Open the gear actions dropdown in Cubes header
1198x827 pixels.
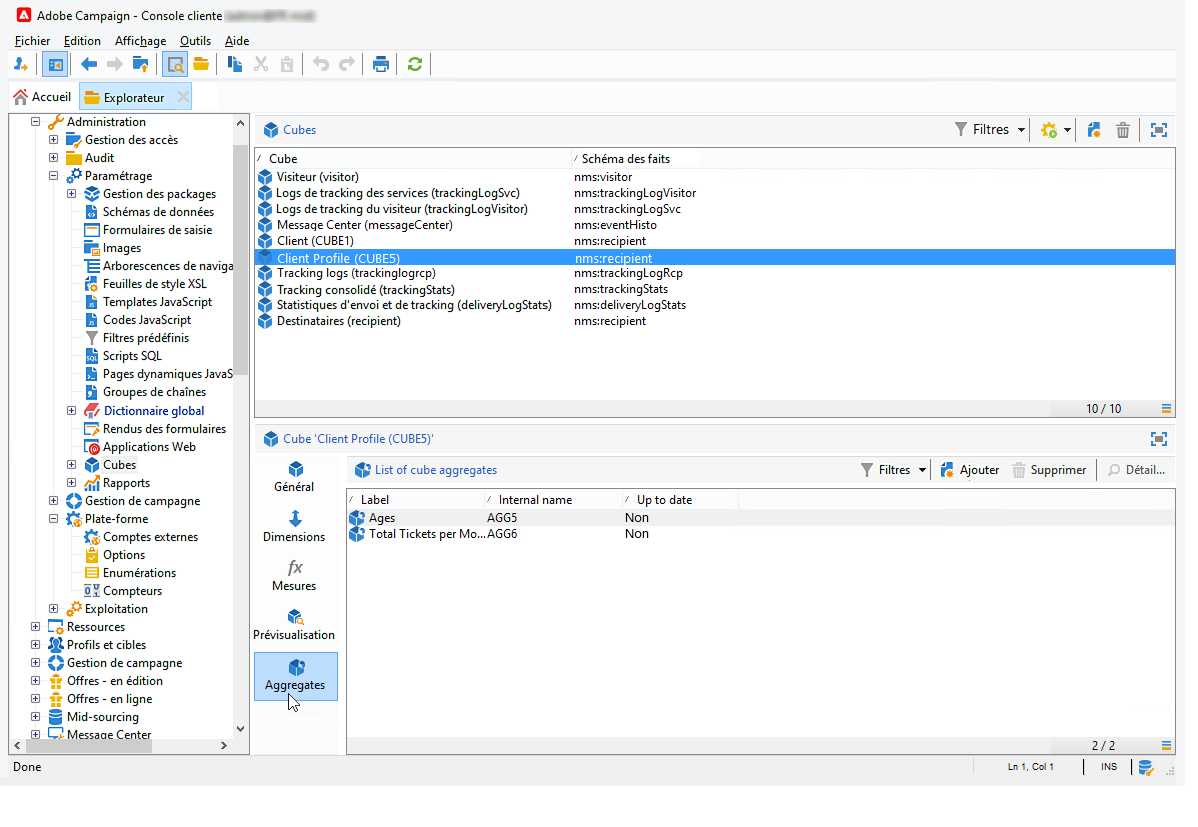click(1056, 130)
